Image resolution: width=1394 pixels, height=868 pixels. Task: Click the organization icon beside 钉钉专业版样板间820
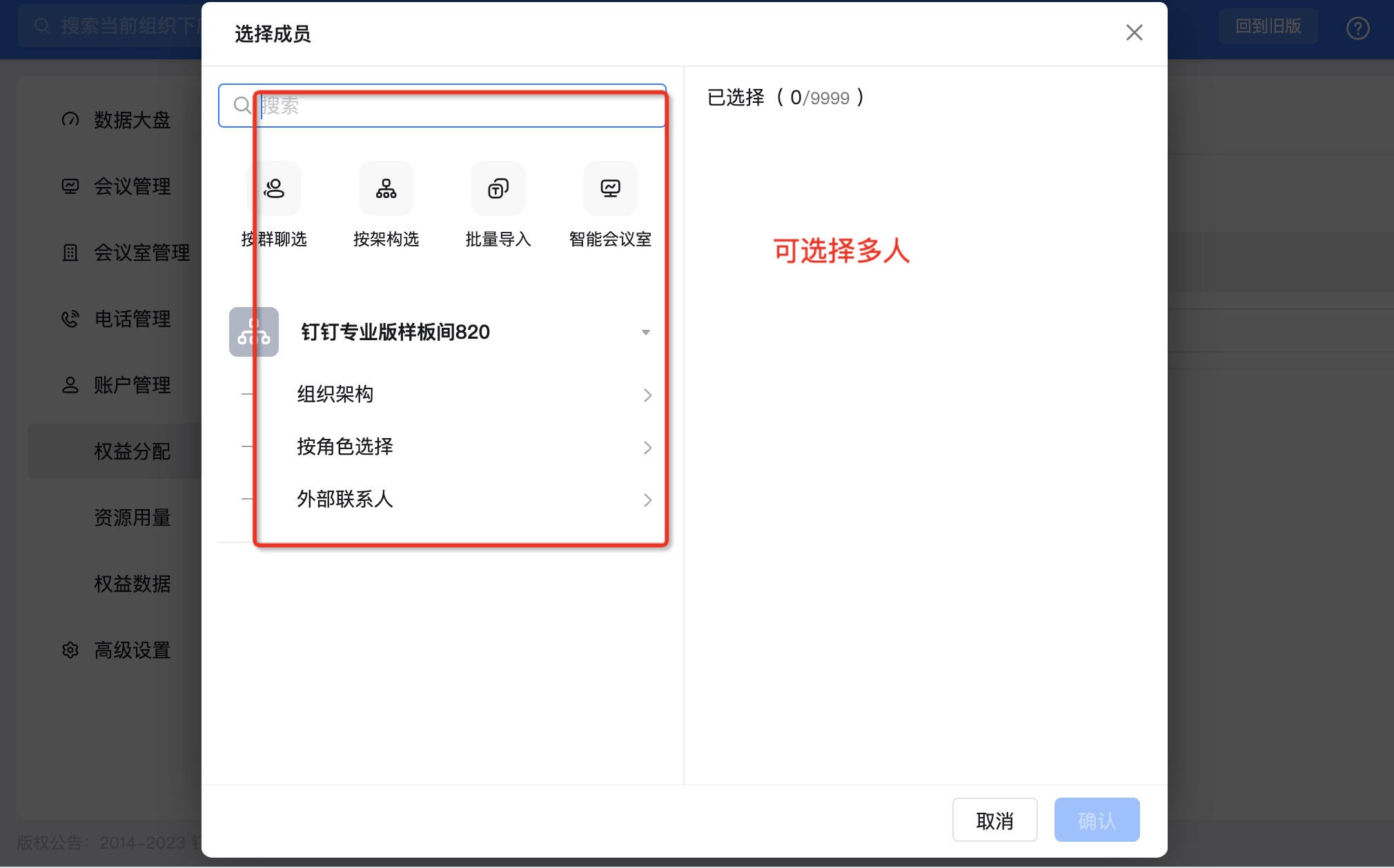coord(253,332)
